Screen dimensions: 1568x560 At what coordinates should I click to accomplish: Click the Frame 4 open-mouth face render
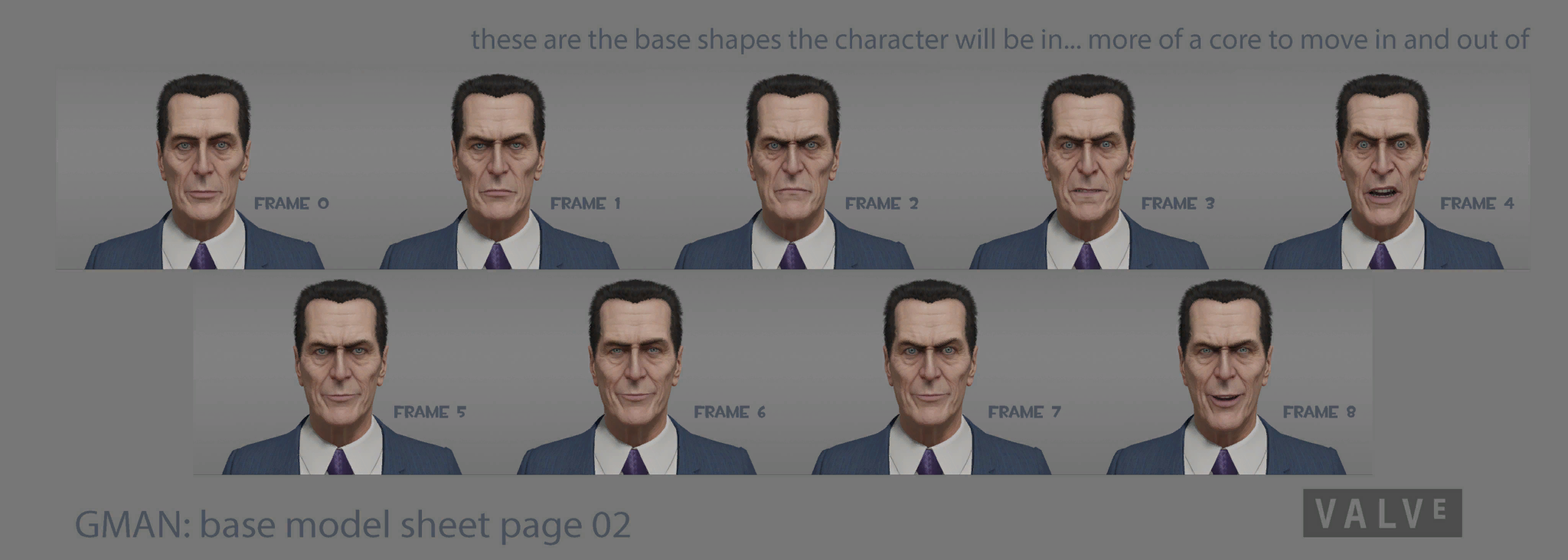(1383, 171)
